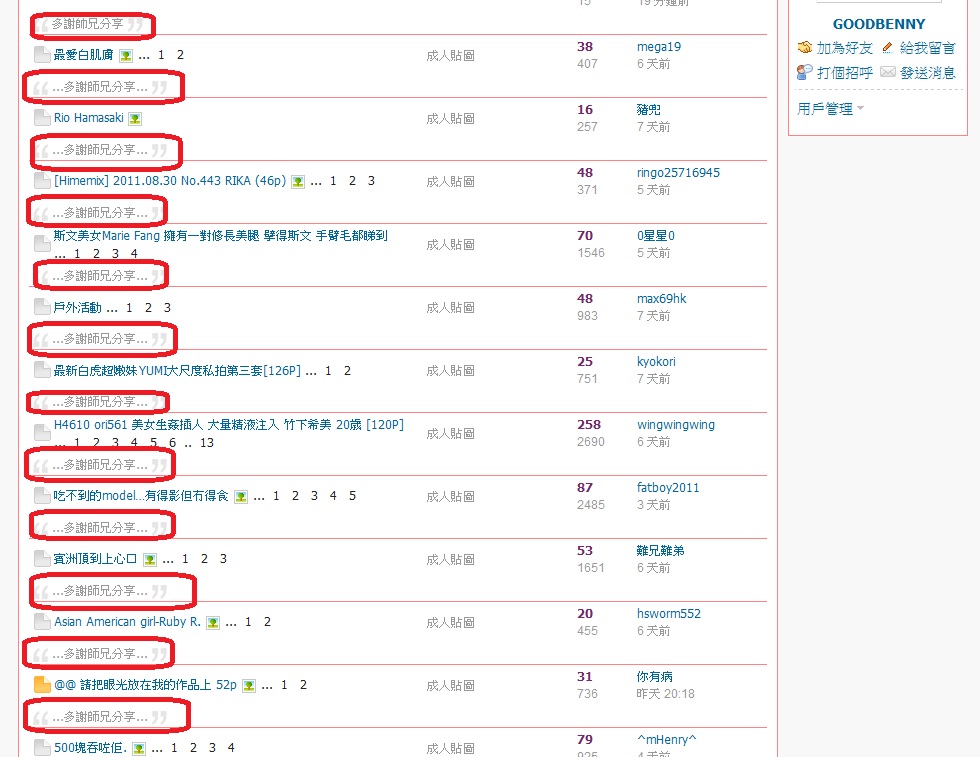Open author wingwingwing's profile
Image resolution: width=980 pixels, height=757 pixels.
pos(675,425)
